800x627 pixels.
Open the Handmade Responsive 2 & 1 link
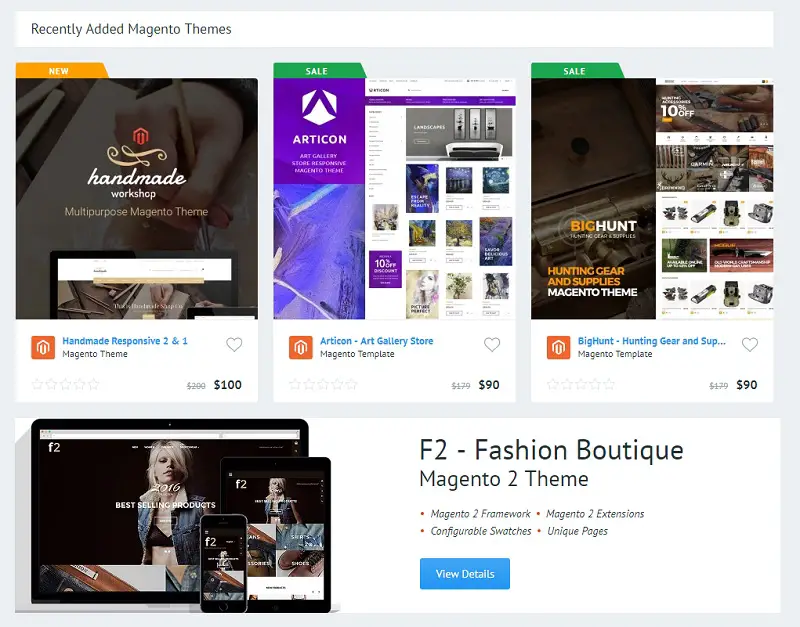(125, 341)
